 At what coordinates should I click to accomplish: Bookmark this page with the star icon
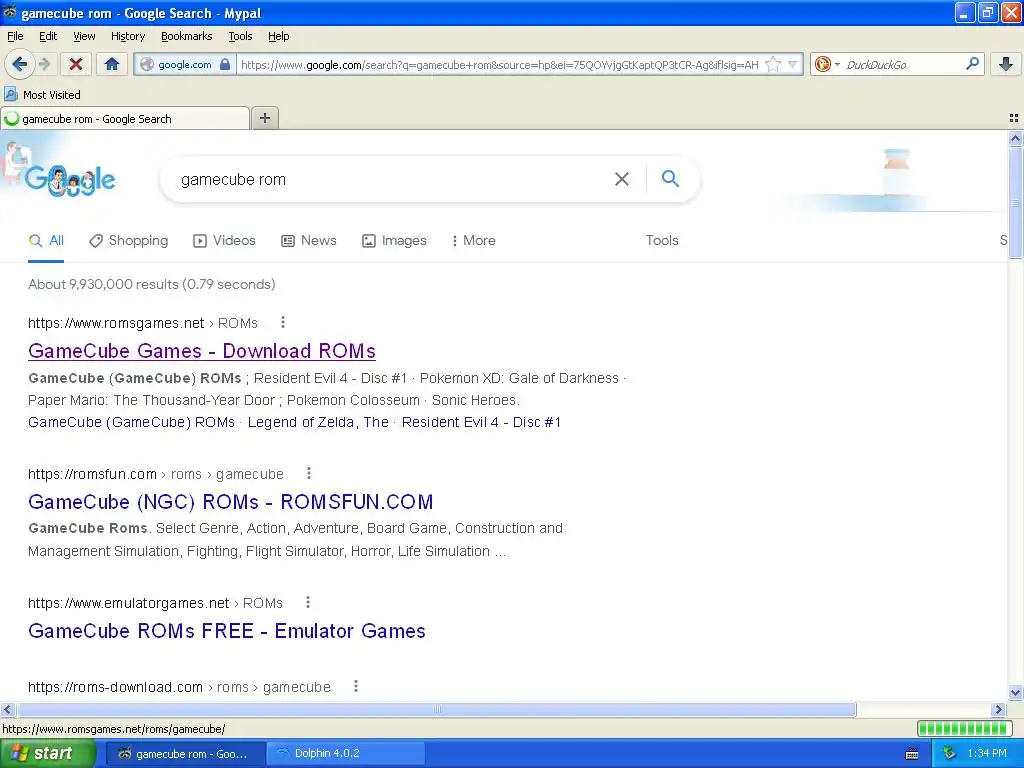click(773, 65)
